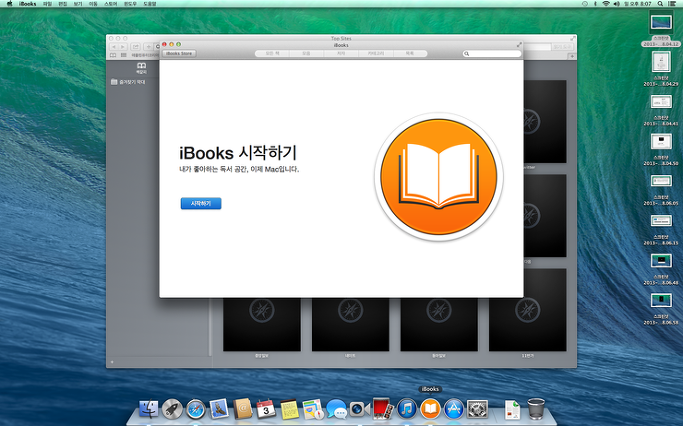Open iTunes from the Dock
Screen dimensions: 683x426
(x=407, y=409)
